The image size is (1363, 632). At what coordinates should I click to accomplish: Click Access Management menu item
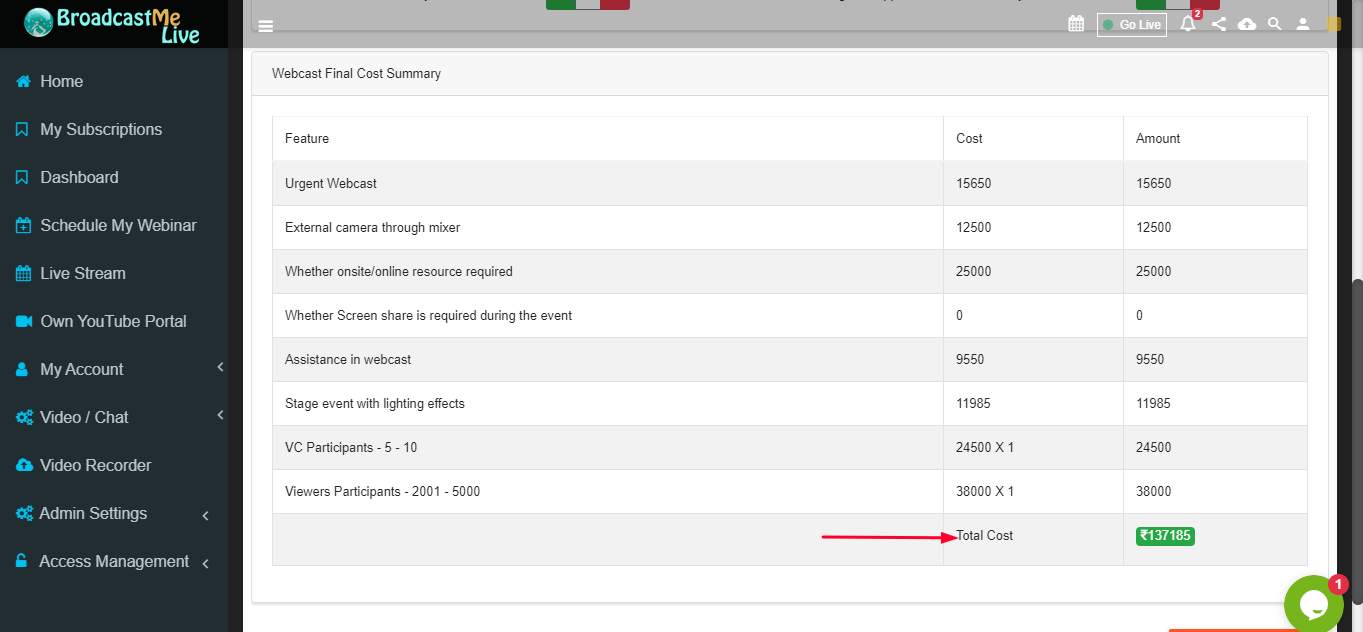click(114, 562)
